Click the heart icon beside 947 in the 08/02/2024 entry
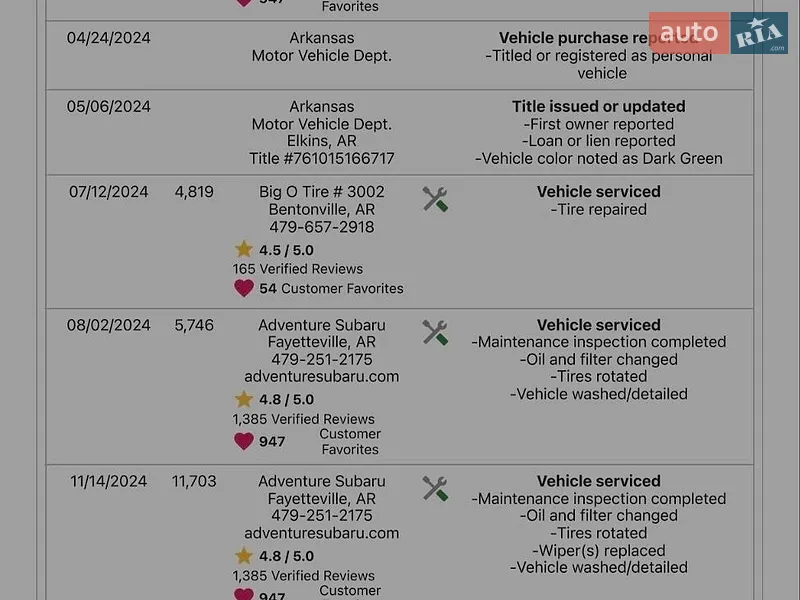 [244, 441]
